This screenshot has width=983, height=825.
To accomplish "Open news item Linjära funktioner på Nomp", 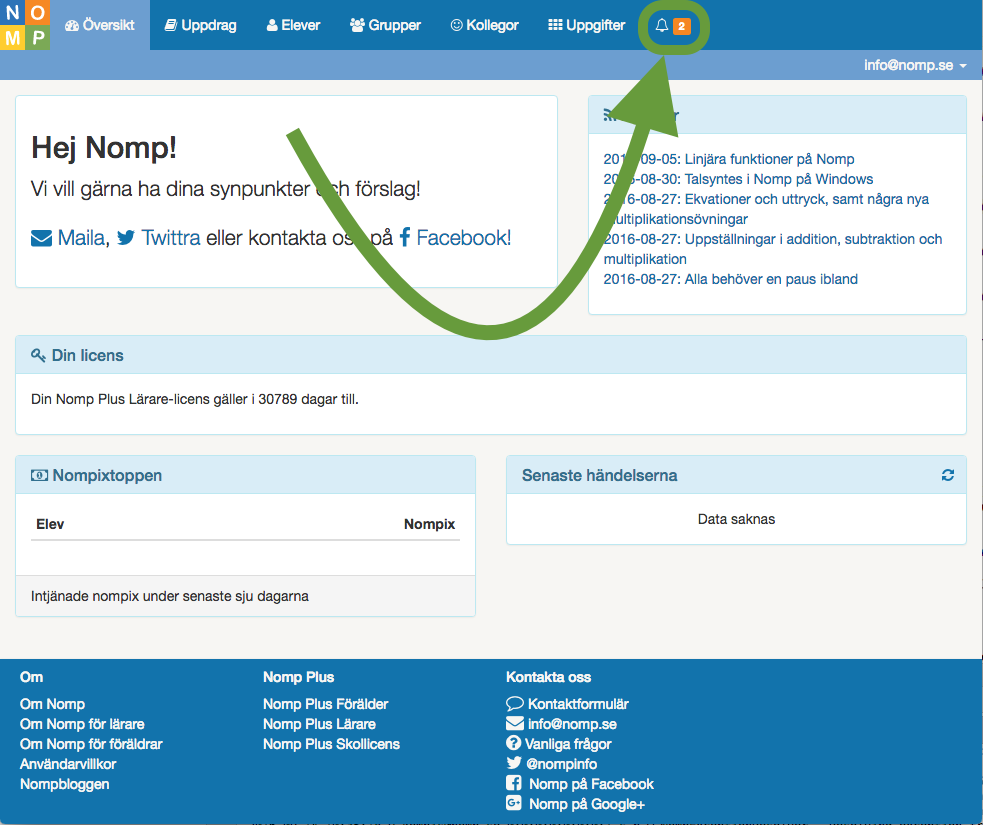I will 728,159.
